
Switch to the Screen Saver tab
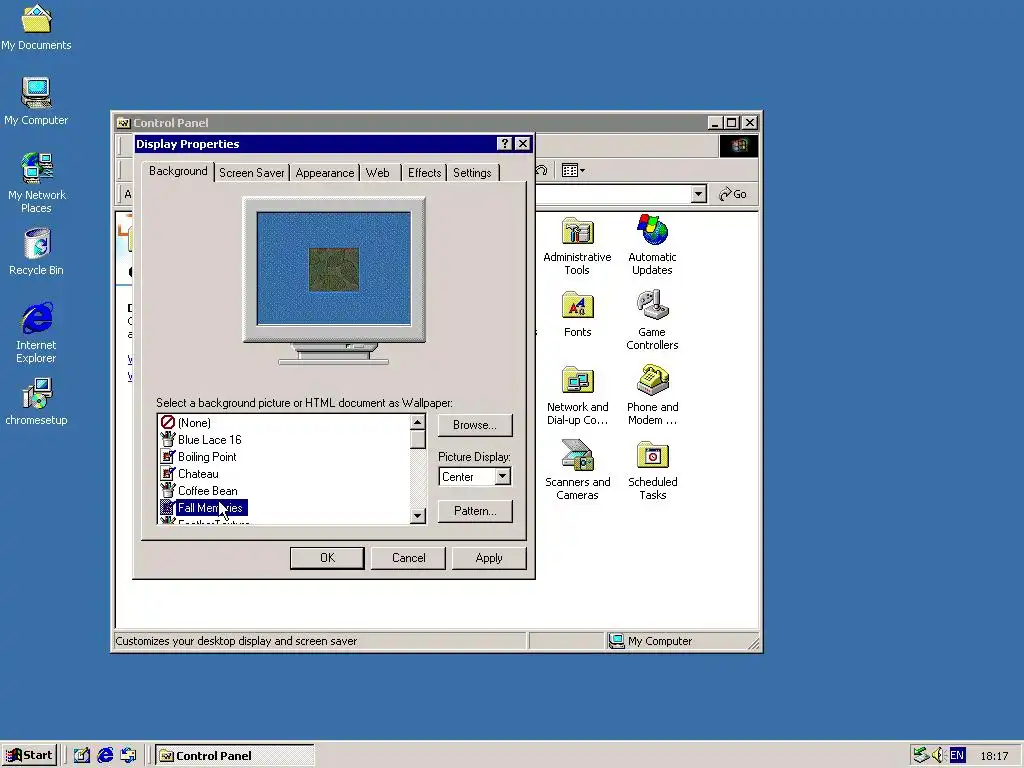[x=251, y=173]
